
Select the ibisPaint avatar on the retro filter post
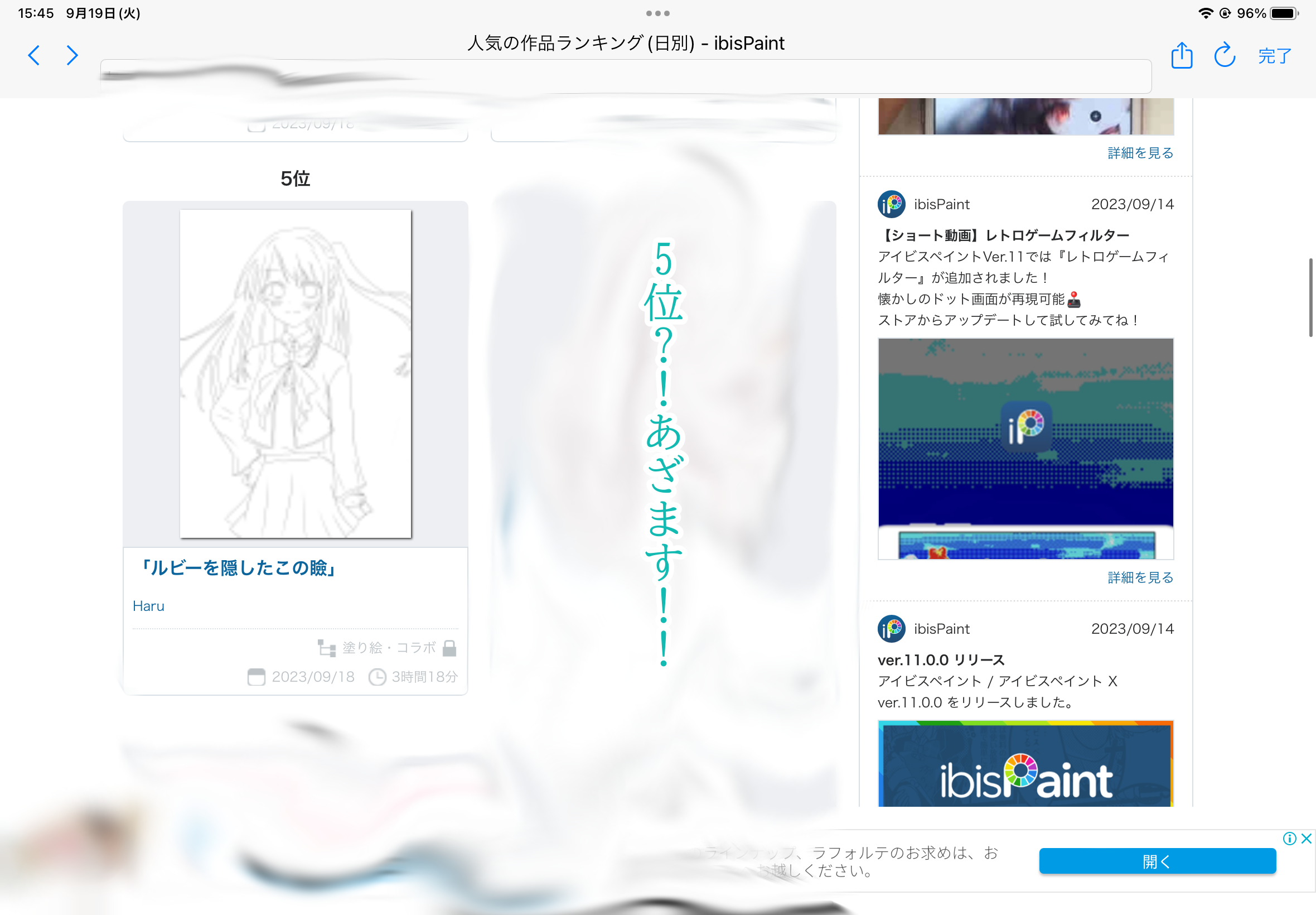coord(891,204)
